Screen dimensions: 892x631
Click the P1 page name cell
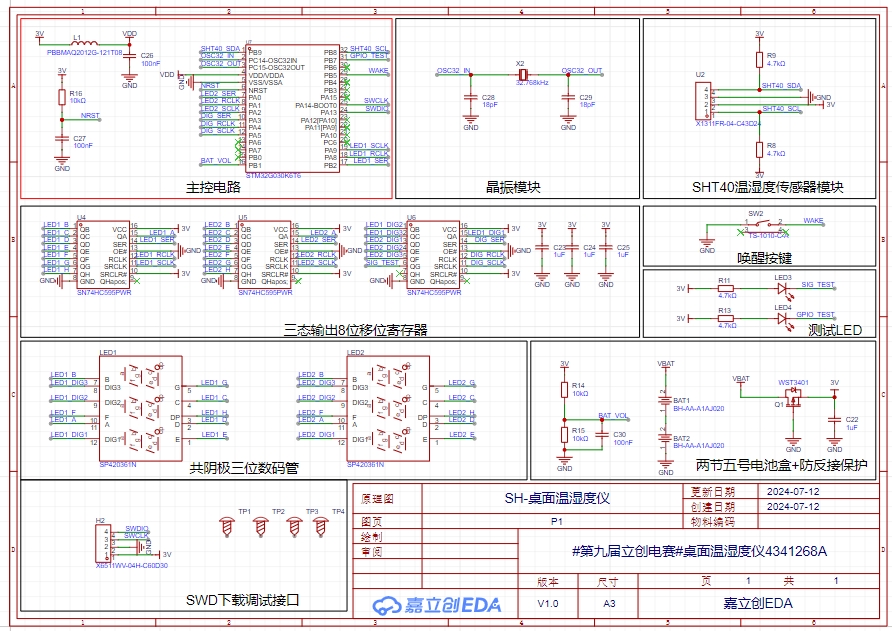point(557,522)
